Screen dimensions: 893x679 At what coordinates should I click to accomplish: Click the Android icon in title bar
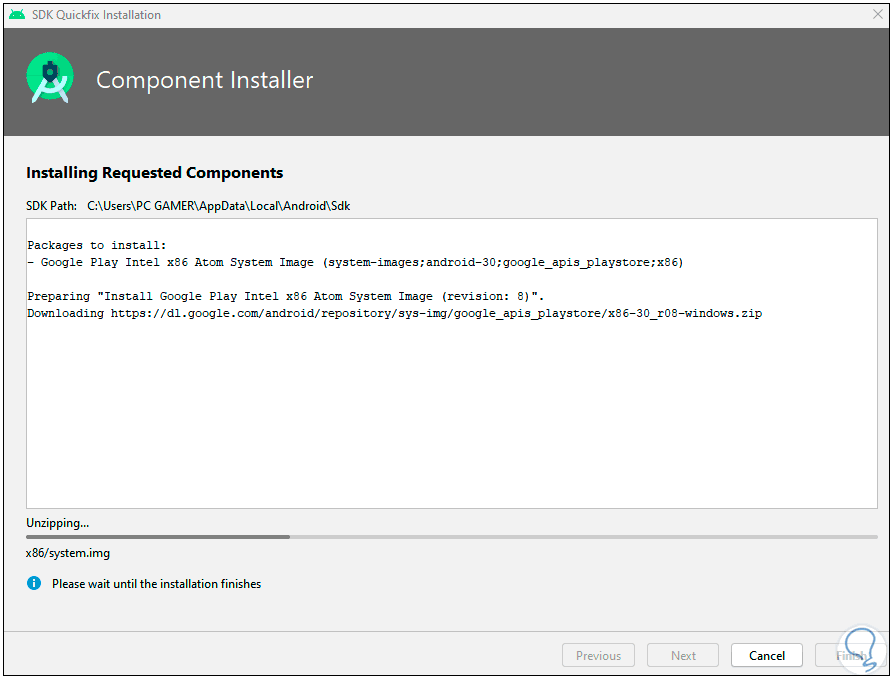point(16,15)
